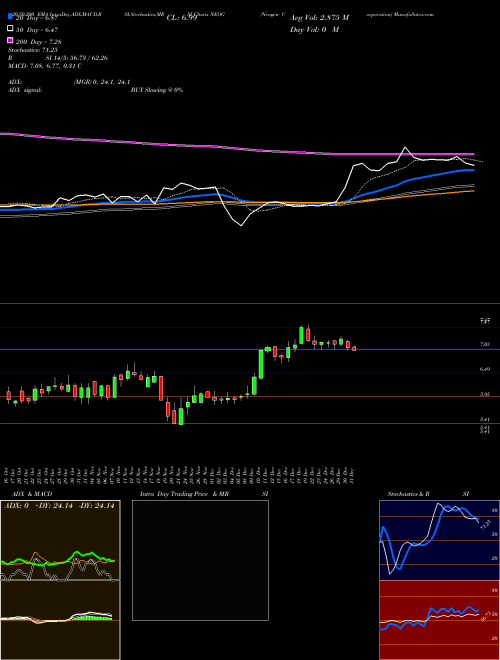Click the dark blue stochastics chart panel
Screen dimensions: 500x660
[x=439, y=540]
